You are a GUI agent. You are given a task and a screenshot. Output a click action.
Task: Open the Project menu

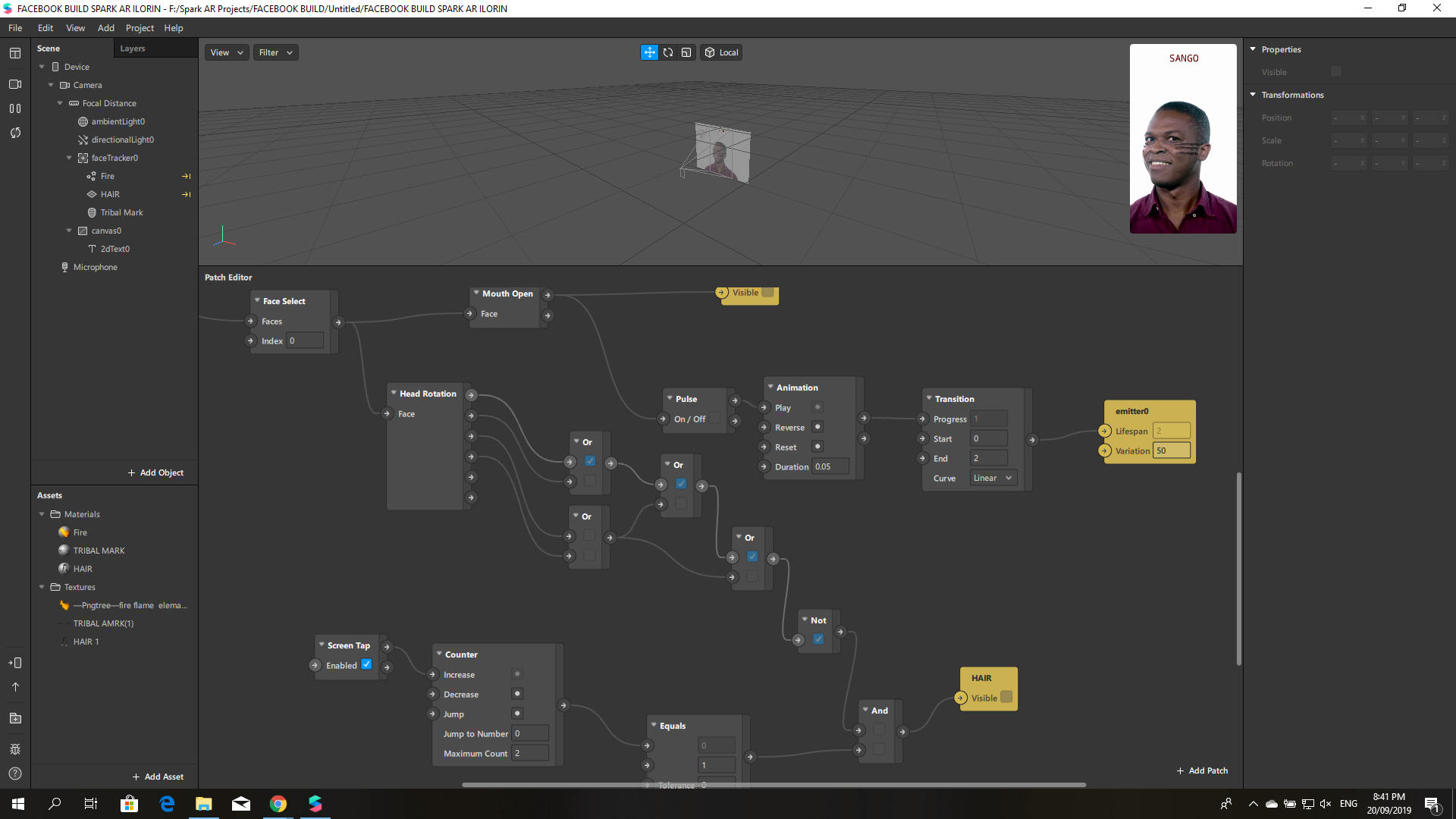[x=140, y=28]
